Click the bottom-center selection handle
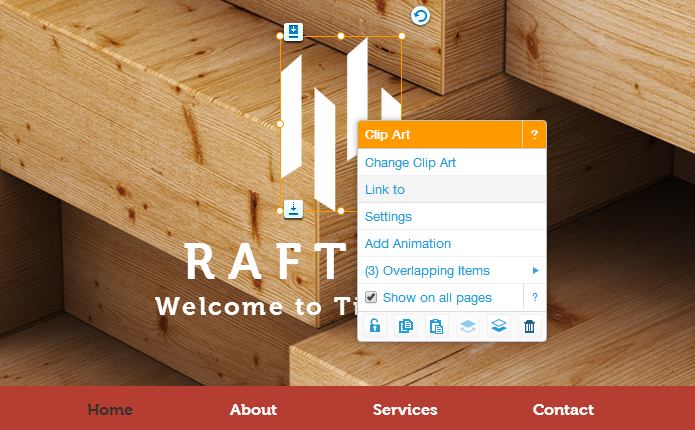Image resolution: width=695 pixels, height=430 pixels. (x=341, y=211)
